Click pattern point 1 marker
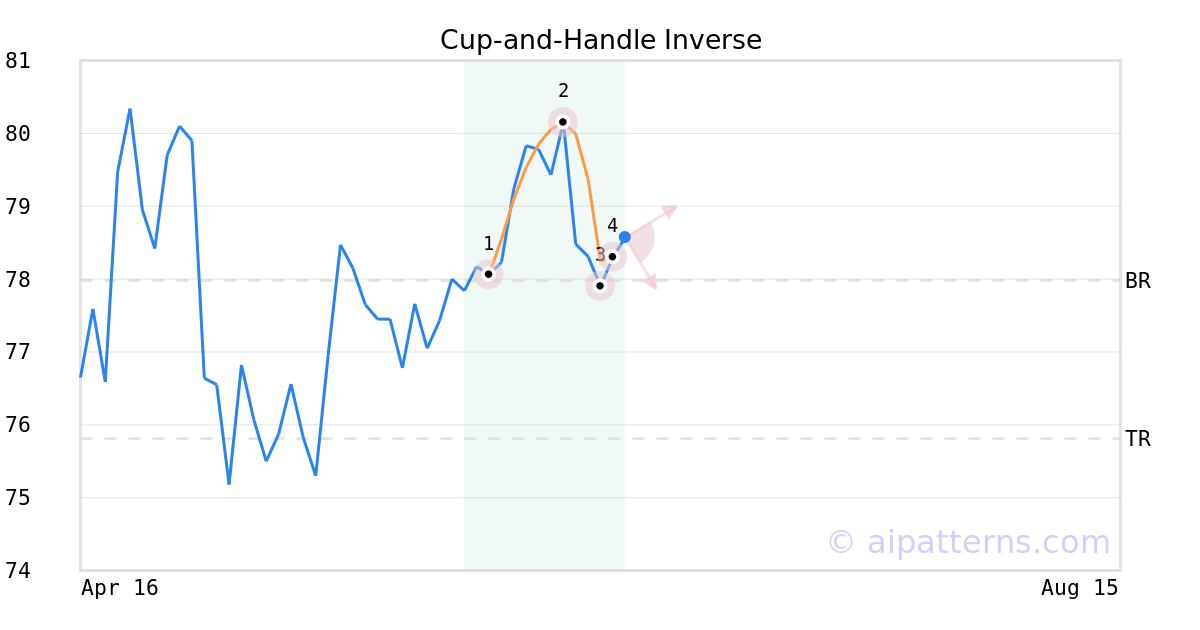Screen dimensions: 1200x630 click(488, 274)
